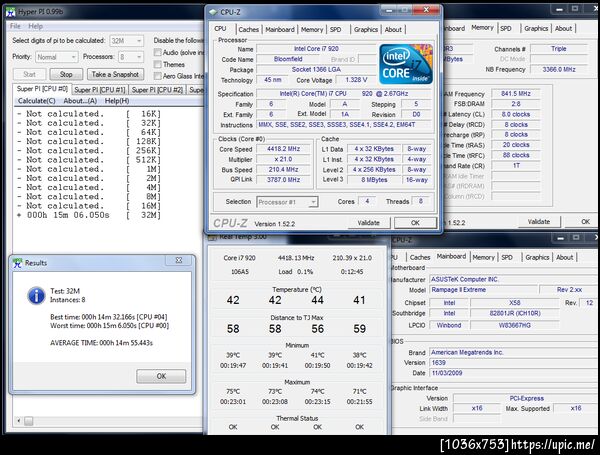Open the Help menu in Hyper PI

(x=36, y=26)
